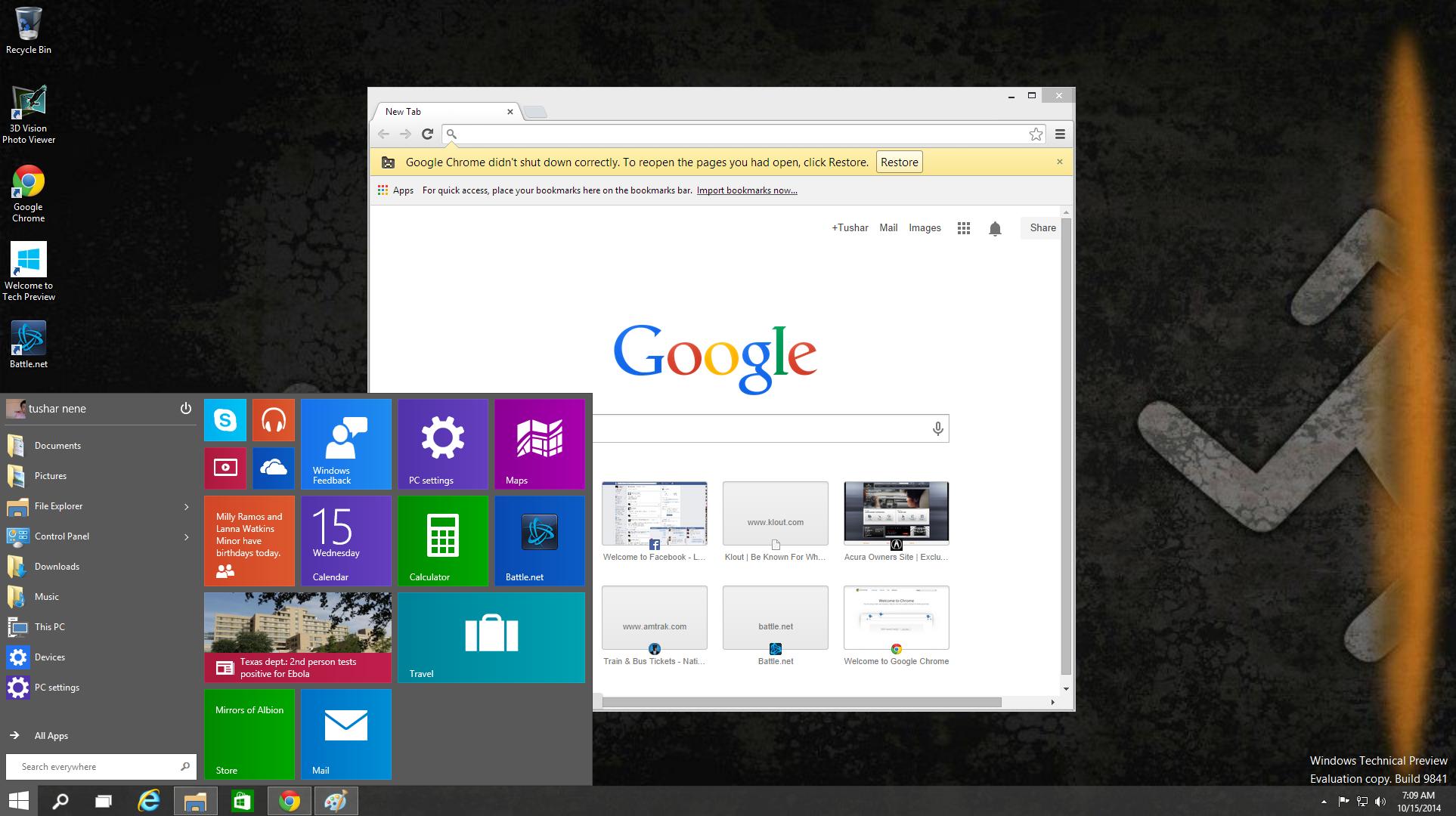Click the Restore button in Chrome
The image size is (1456, 816).
899,162
